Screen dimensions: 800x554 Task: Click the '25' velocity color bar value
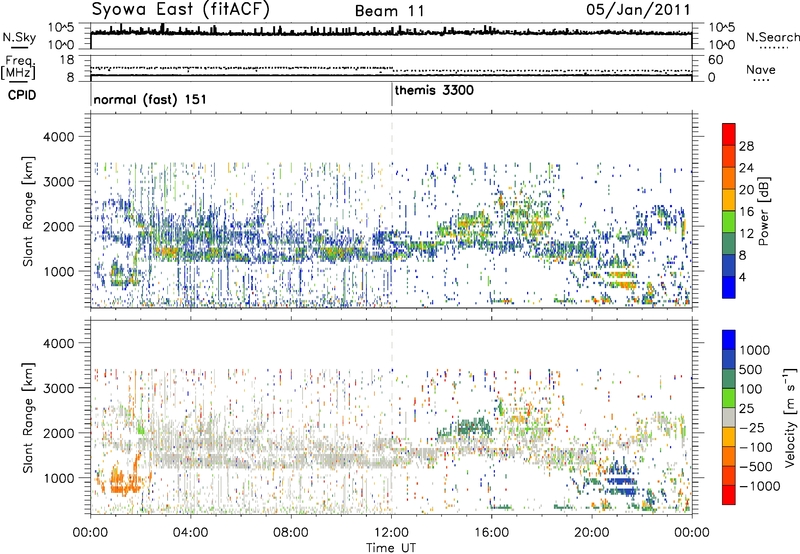pyautogui.click(x=746, y=409)
